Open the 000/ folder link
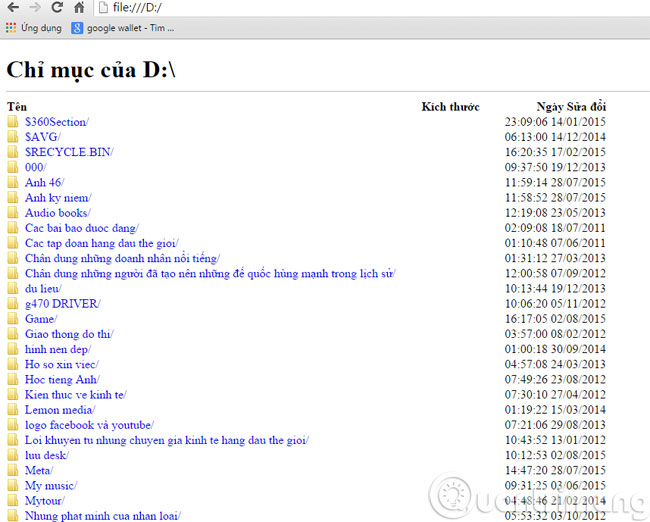Viewport: 650px width, 522px height. [x=36, y=167]
